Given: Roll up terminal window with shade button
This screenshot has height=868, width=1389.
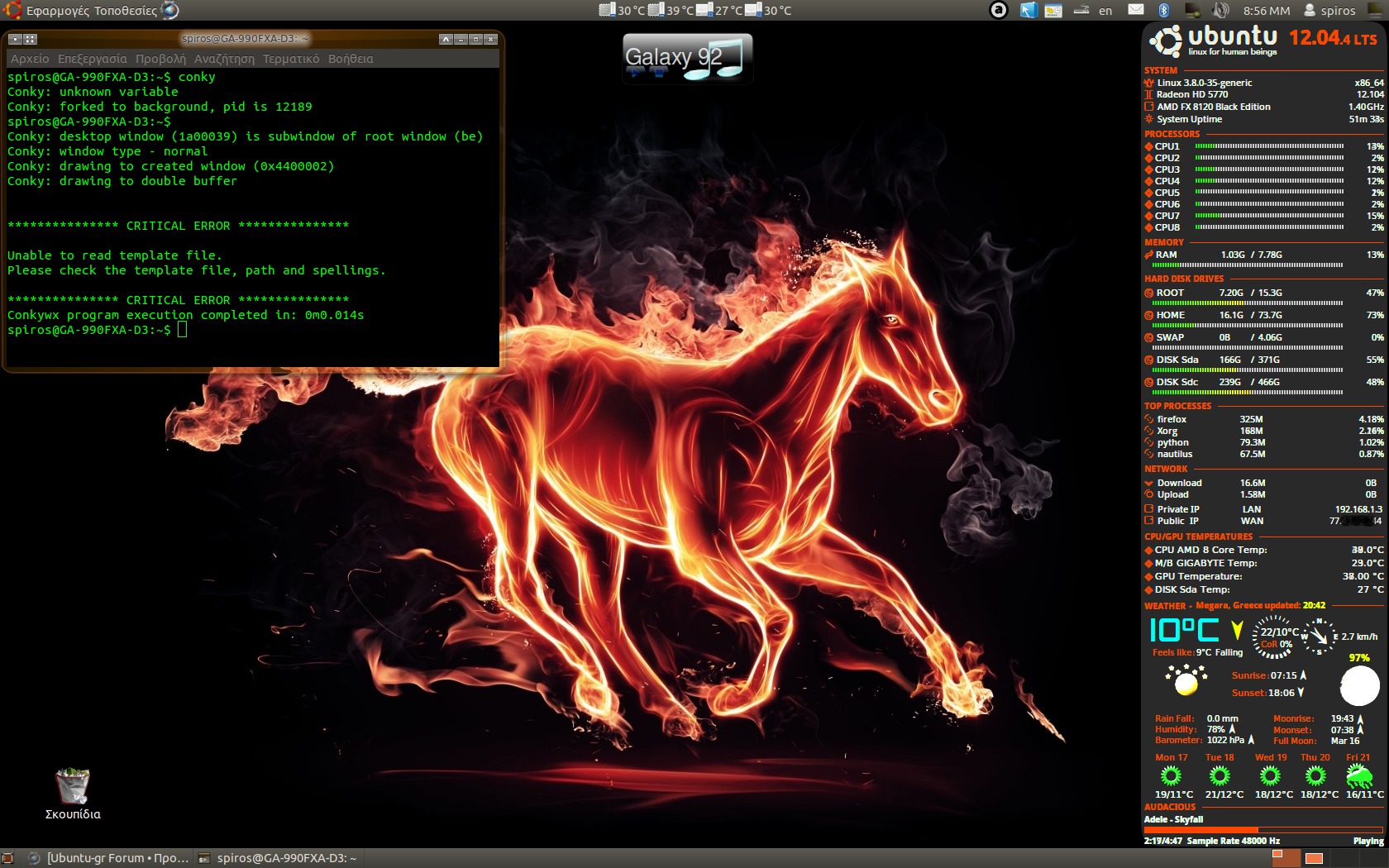Looking at the screenshot, I should [x=446, y=39].
